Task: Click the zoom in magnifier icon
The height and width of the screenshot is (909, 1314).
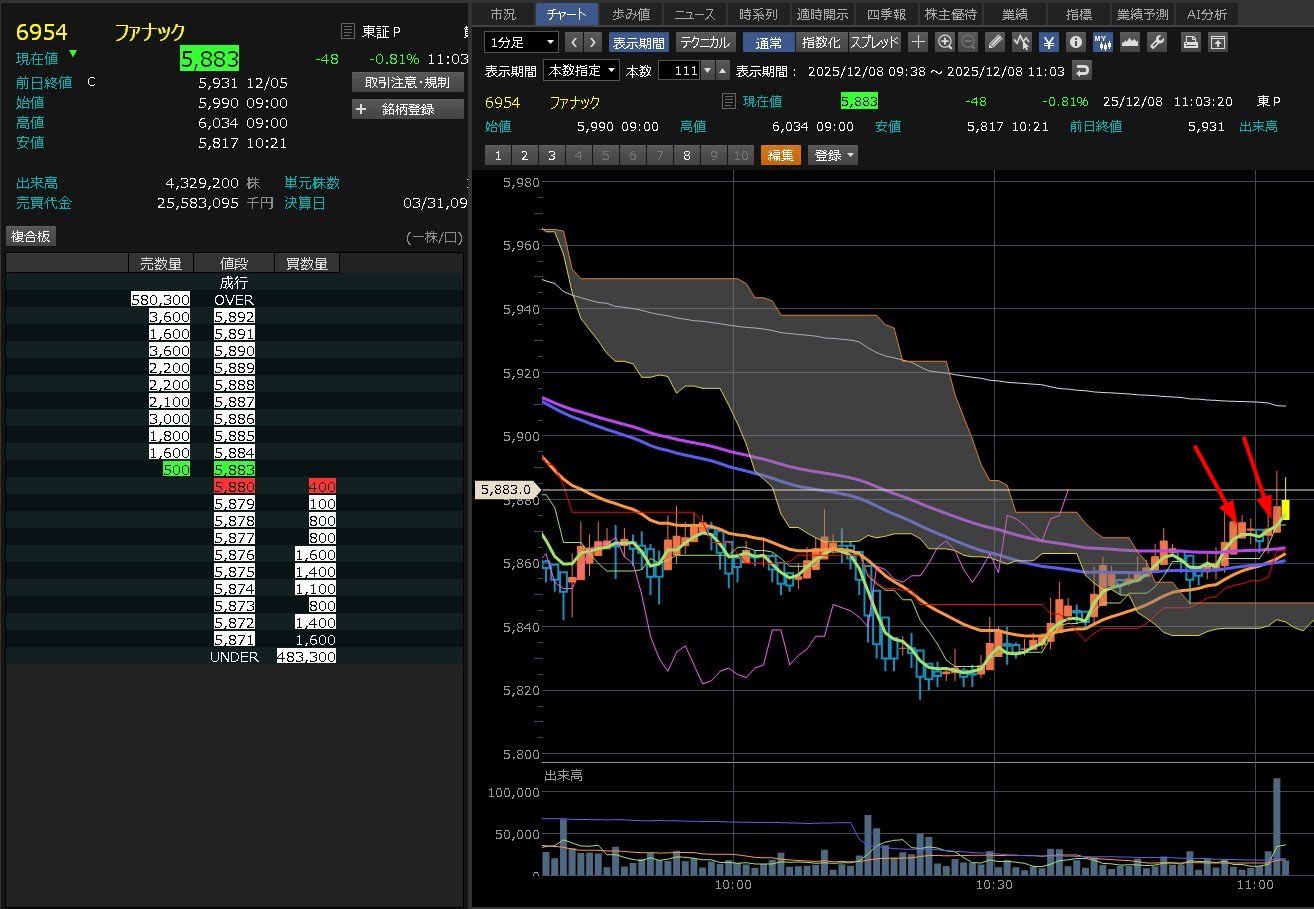Action: [945, 42]
